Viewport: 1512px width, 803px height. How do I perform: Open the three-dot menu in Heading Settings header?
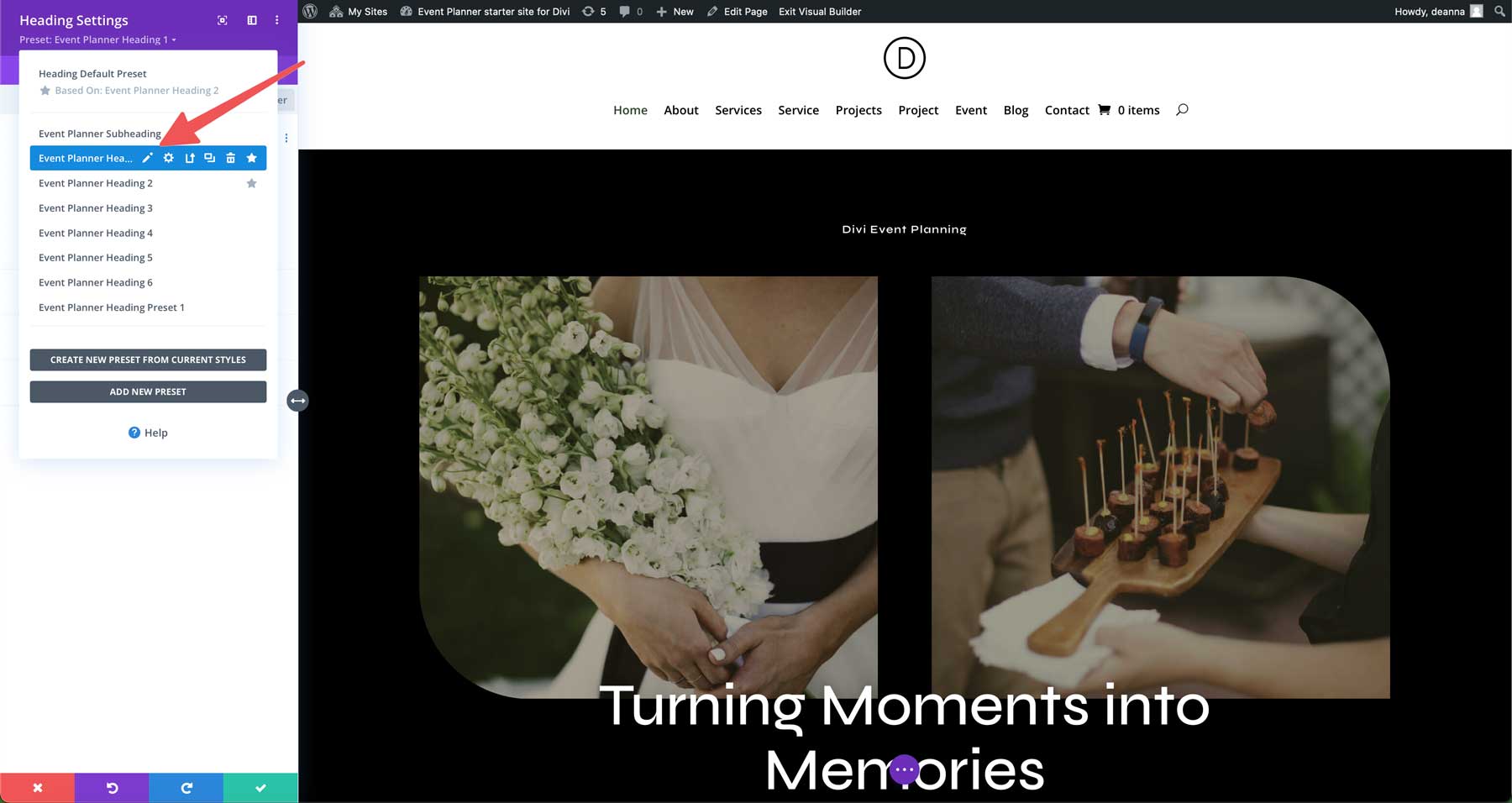click(x=277, y=19)
